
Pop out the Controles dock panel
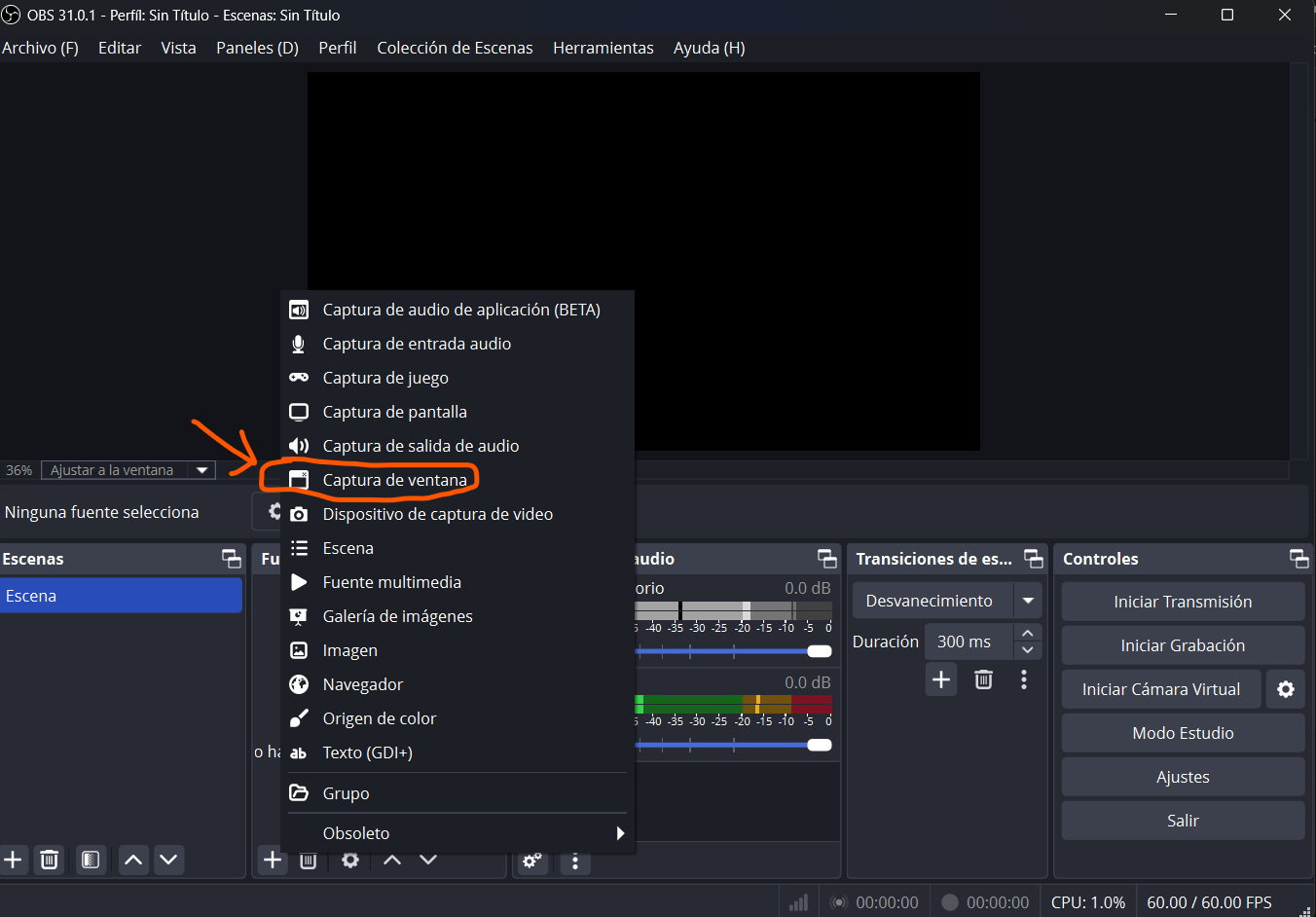pos(1298,559)
